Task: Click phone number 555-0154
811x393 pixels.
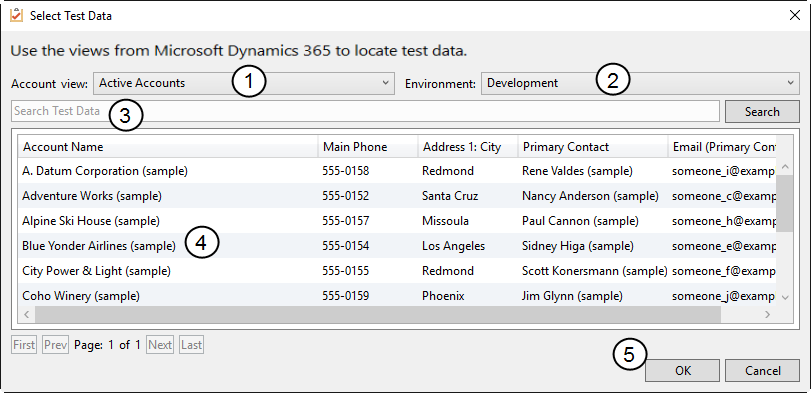Action: (x=346, y=246)
